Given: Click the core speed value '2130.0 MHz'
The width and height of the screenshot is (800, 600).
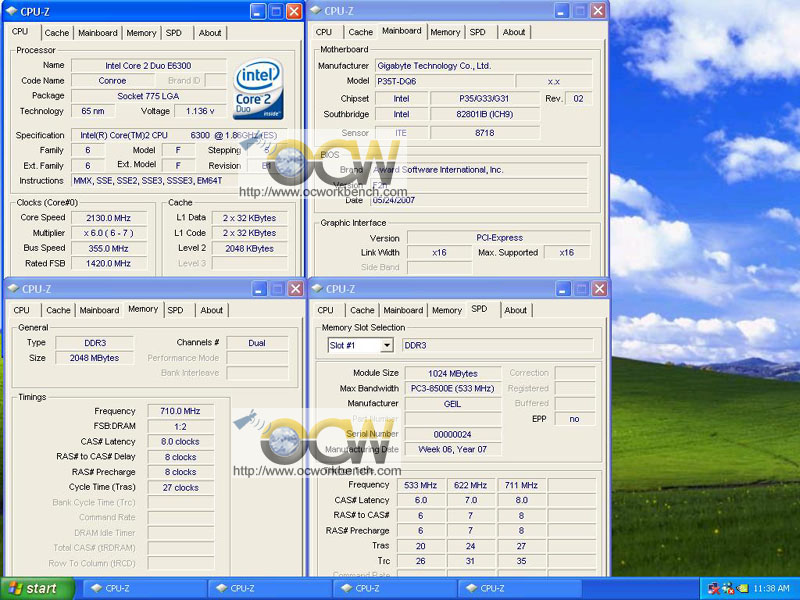Looking at the screenshot, I should tap(109, 218).
